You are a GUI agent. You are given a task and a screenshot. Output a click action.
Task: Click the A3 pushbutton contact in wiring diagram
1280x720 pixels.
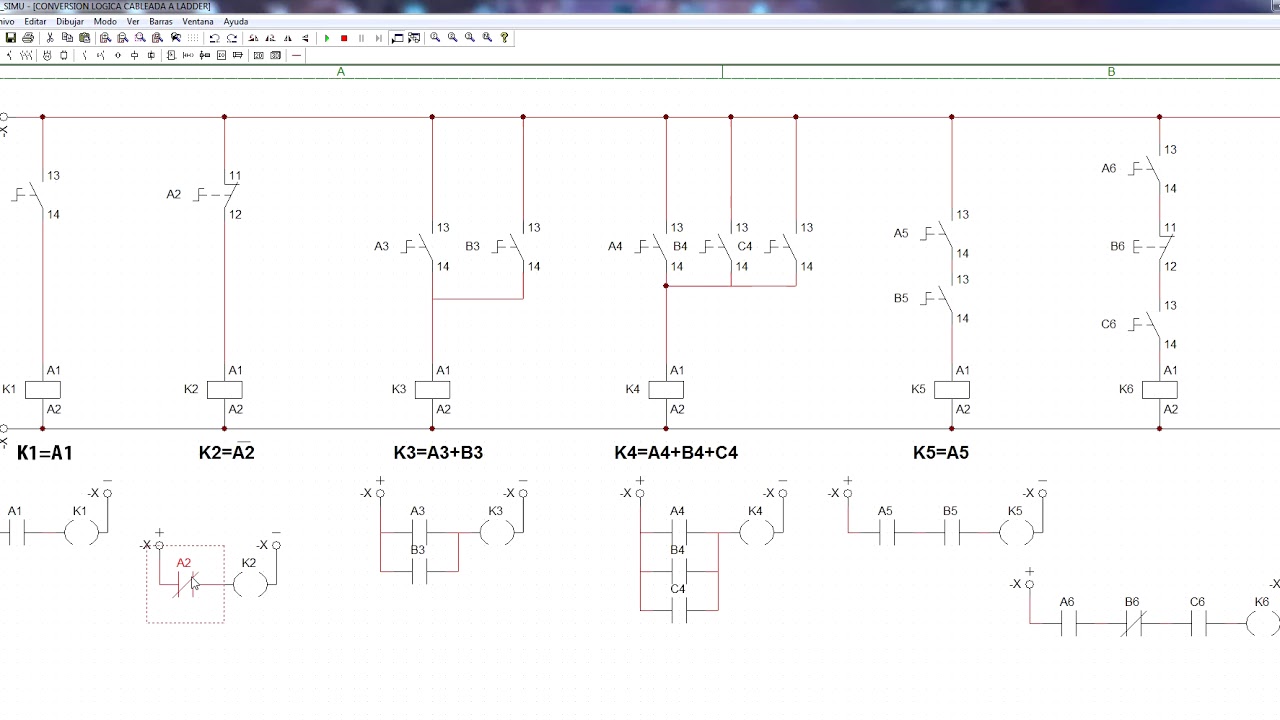point(420,247)
